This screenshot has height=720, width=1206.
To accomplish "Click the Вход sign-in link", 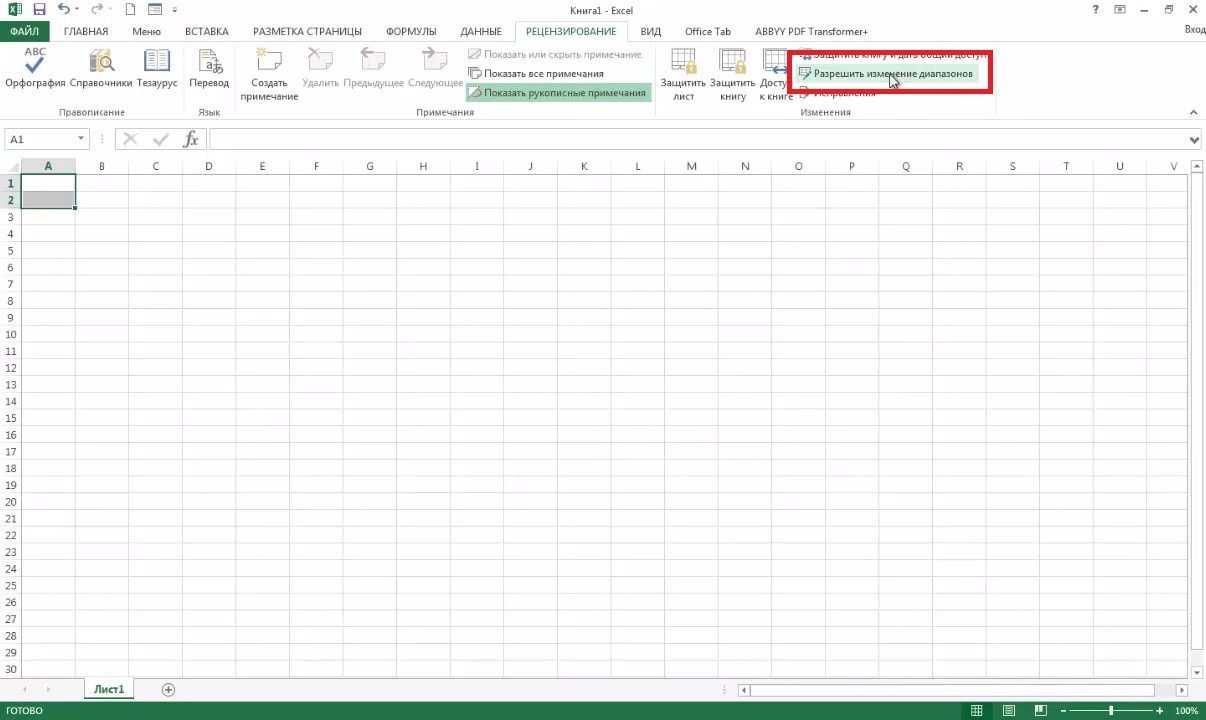I will coord(1192,29).
